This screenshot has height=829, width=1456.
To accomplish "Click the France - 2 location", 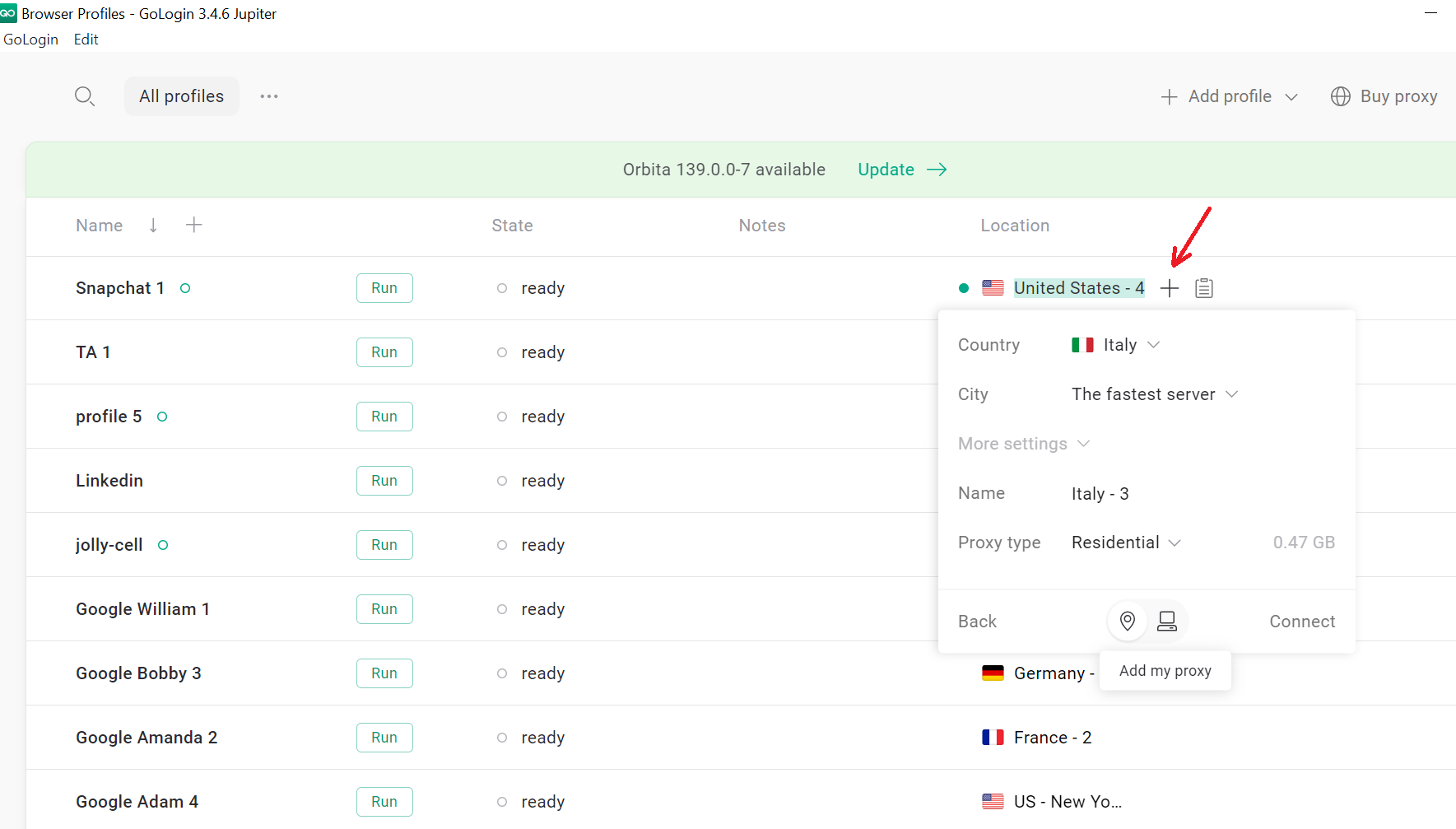I will click(1053, 738).
